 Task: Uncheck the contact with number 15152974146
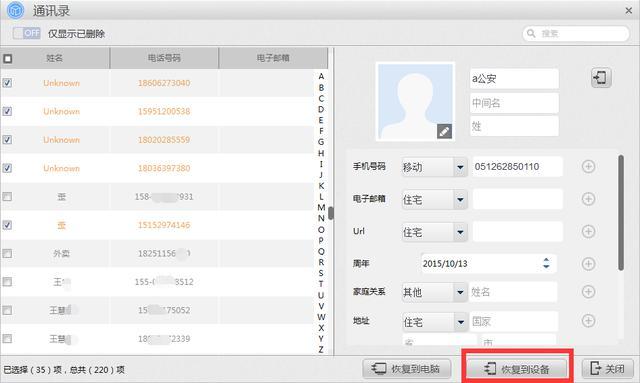(7, 225)
